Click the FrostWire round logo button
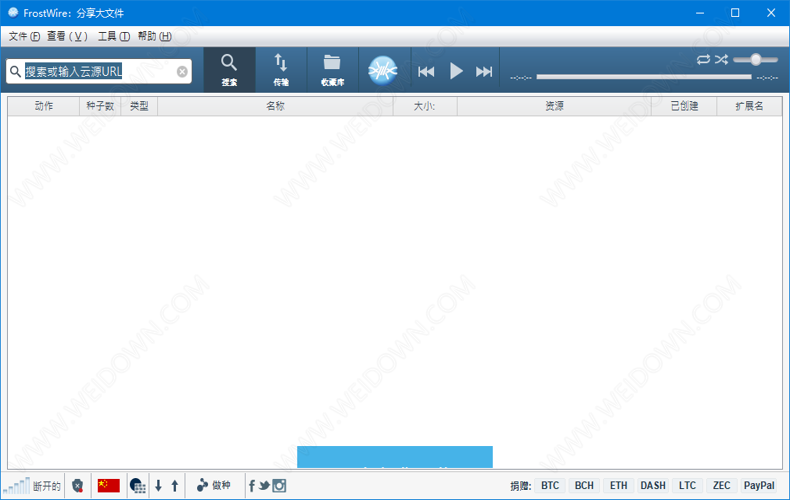This screenshot has height=500, width=790. click(384, 70)
